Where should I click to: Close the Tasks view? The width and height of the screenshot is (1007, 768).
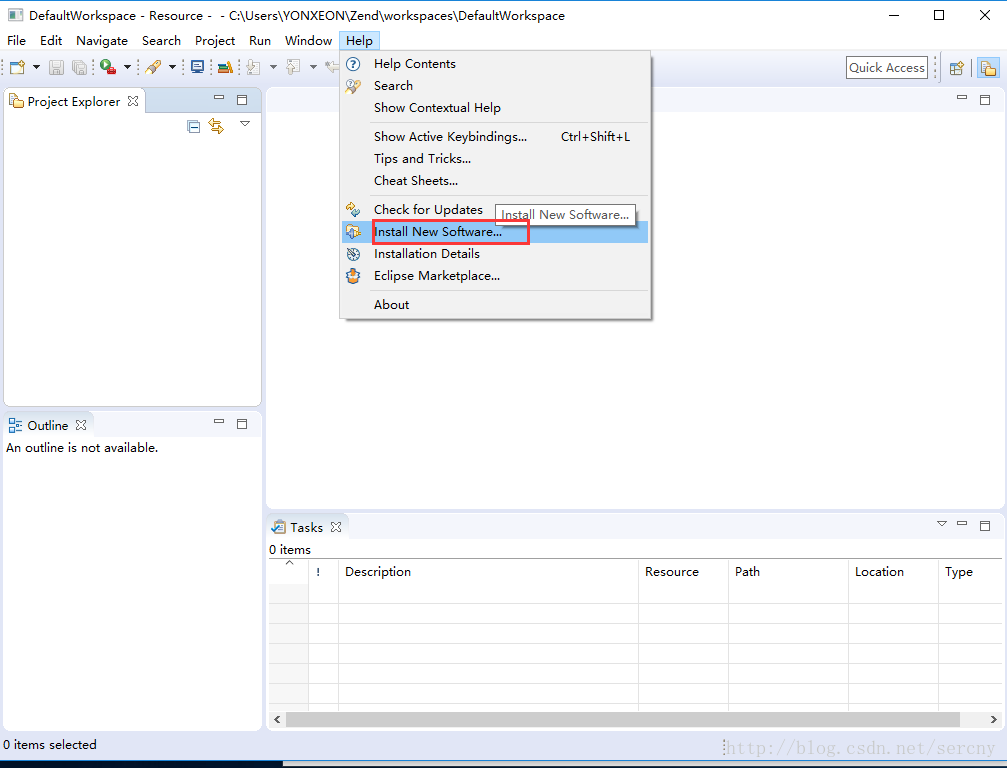pyautogui.click(x=336, y=527)
